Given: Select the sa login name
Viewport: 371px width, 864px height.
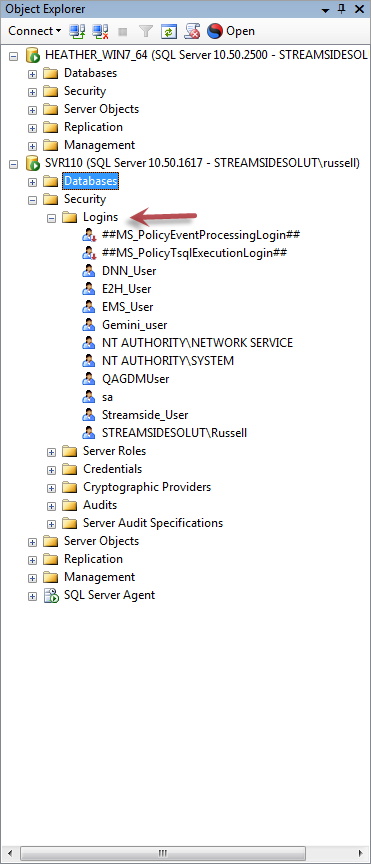Looking at the screenshot, I should point(107,397).
